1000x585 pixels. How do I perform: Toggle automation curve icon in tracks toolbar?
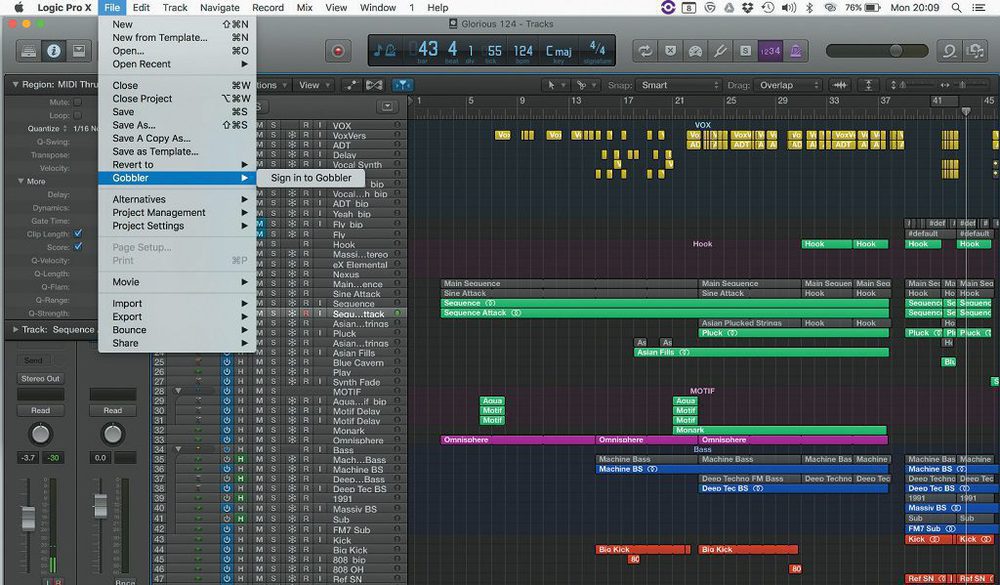pos(350,85)
